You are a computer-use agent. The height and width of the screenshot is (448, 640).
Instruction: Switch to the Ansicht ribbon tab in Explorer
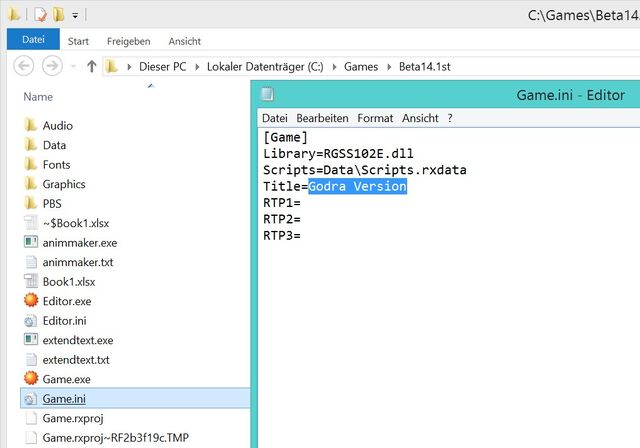tap(184, 41)
